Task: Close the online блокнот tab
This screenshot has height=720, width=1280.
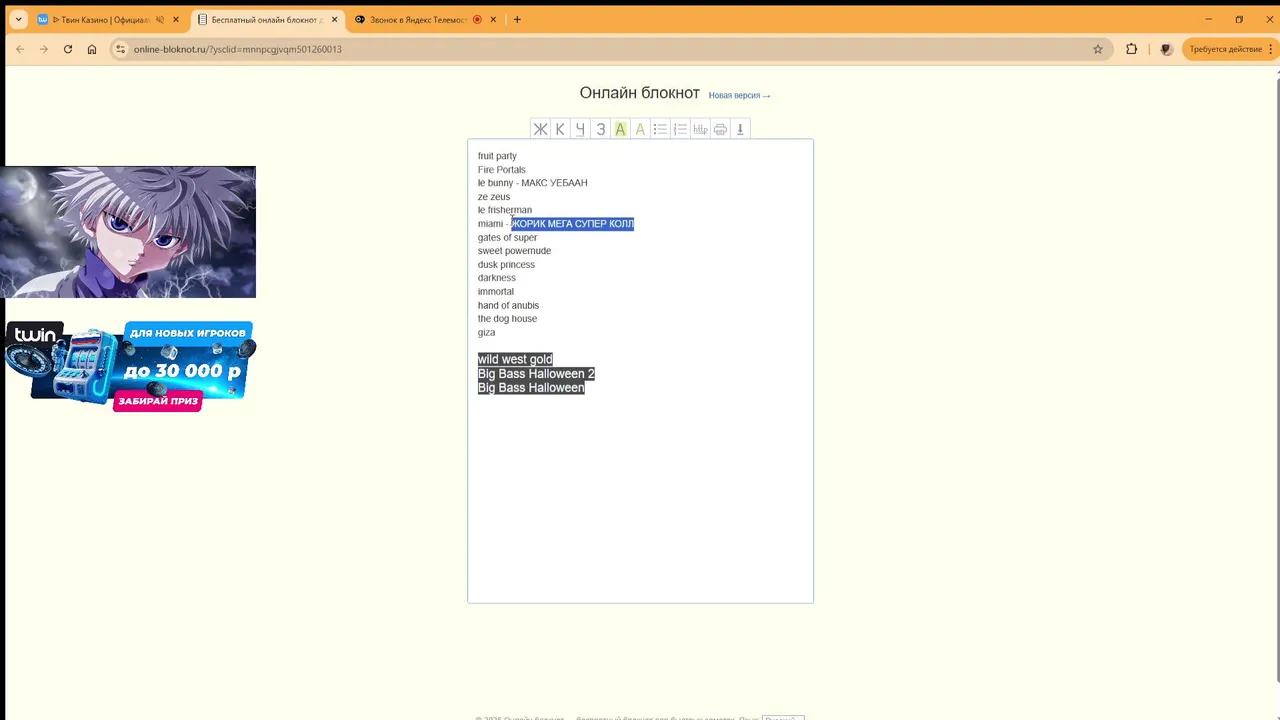Action: click(x=334, y=19)
